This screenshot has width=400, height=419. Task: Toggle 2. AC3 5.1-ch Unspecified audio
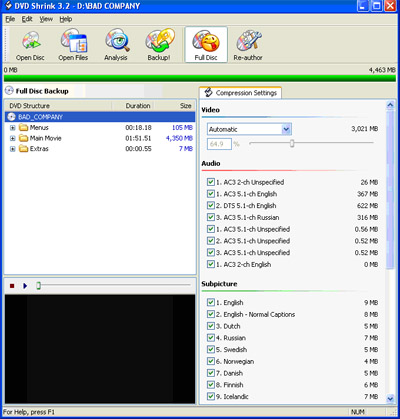point(210,241)
